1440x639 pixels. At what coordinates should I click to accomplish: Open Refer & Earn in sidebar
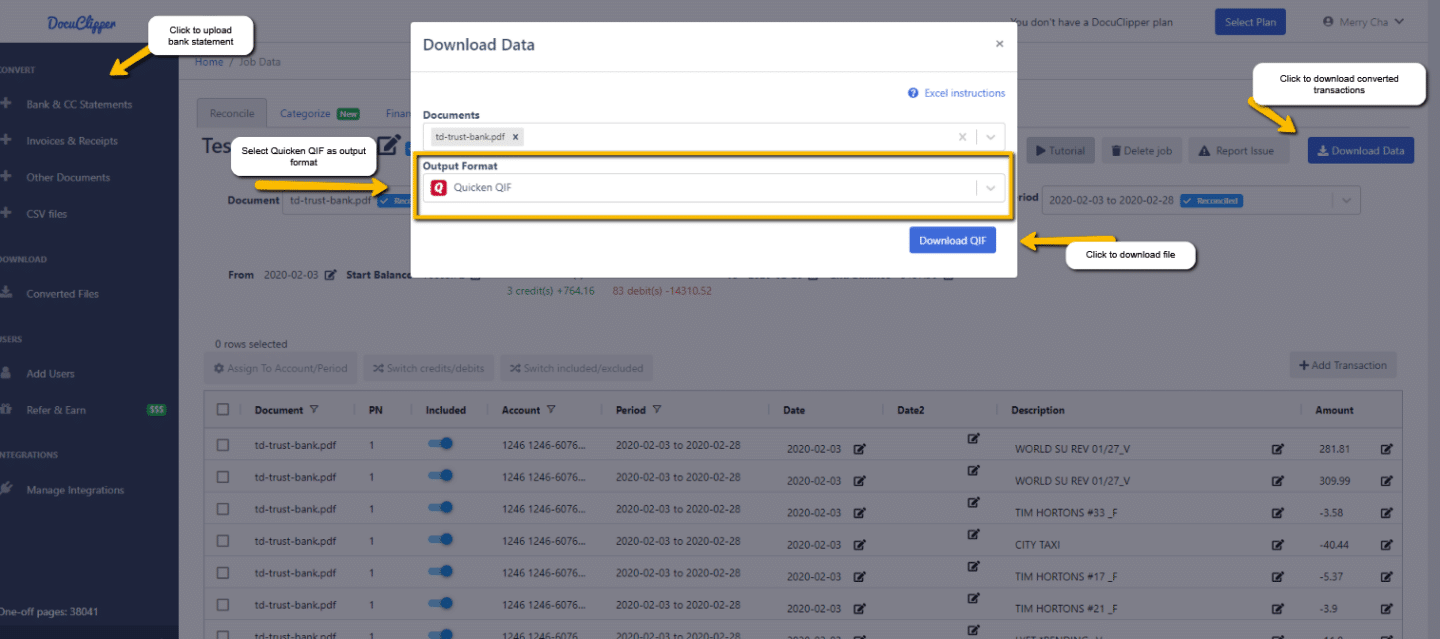[x=56, y=410]
